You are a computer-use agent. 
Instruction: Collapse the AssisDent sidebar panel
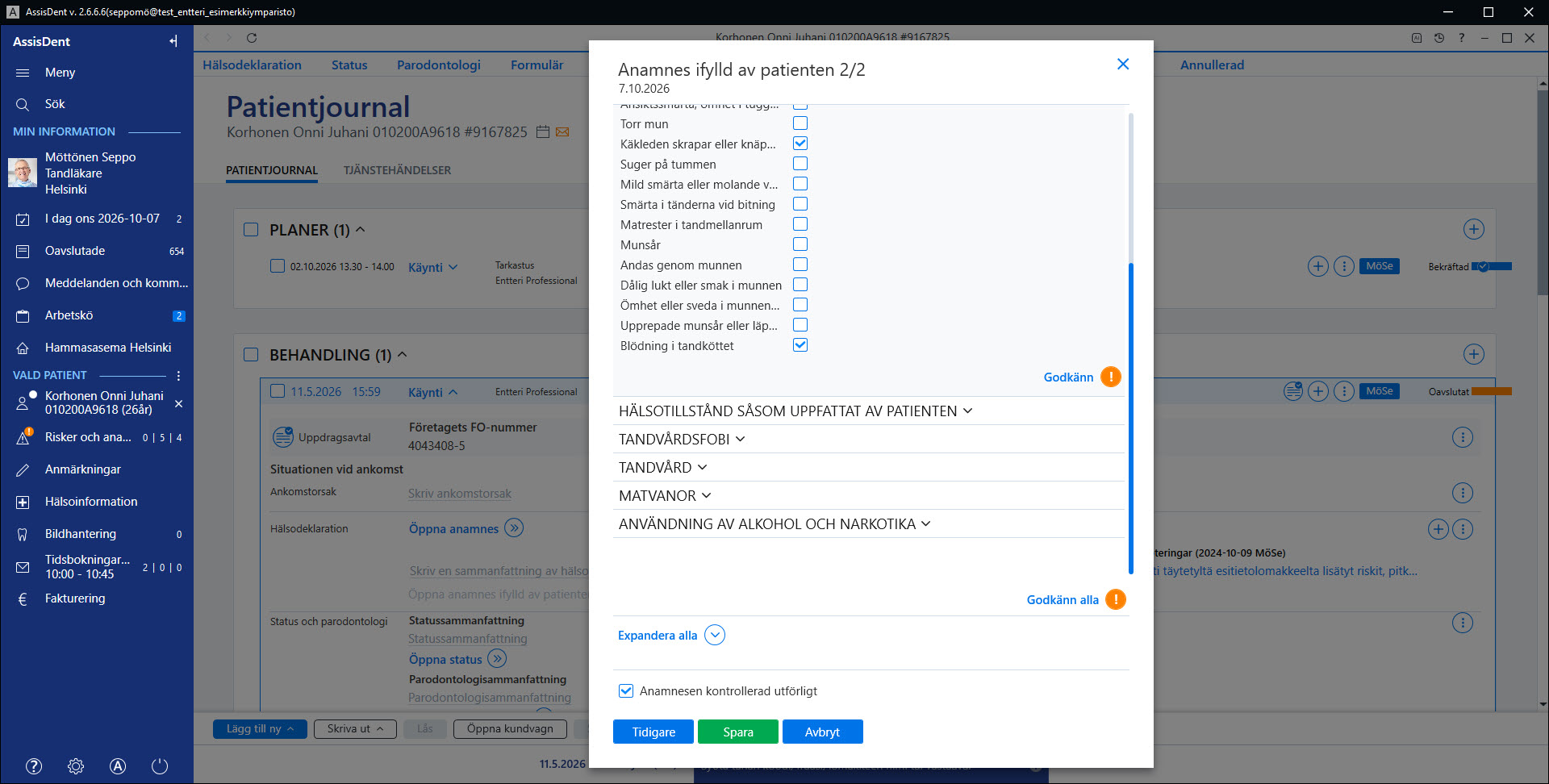click(x=173, y=41)
